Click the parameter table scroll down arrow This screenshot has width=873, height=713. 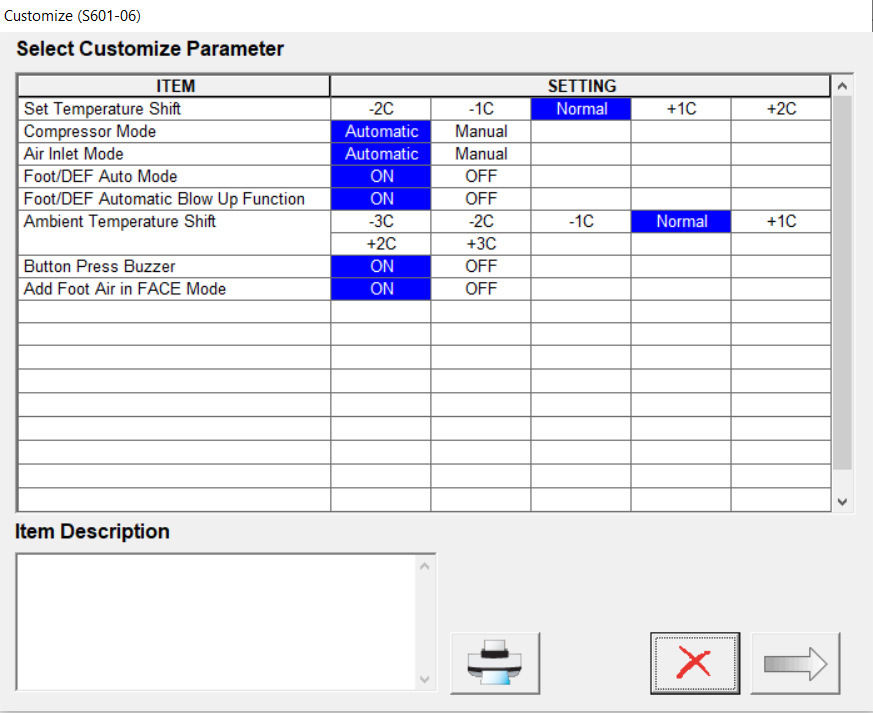[842, 502]
